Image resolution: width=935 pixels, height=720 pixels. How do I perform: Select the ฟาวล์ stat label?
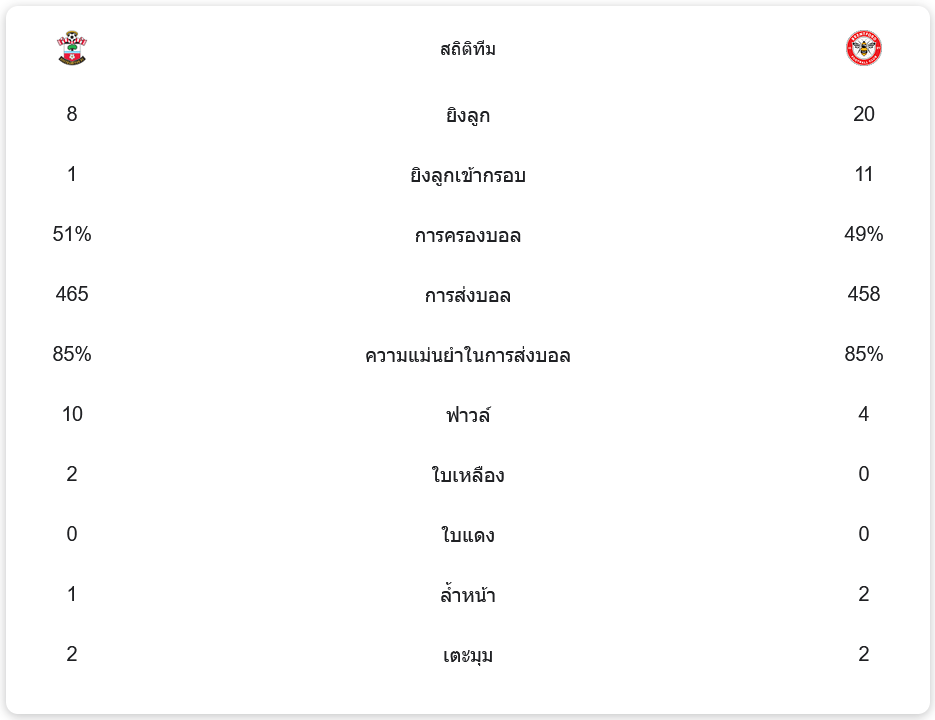(468, 415)
